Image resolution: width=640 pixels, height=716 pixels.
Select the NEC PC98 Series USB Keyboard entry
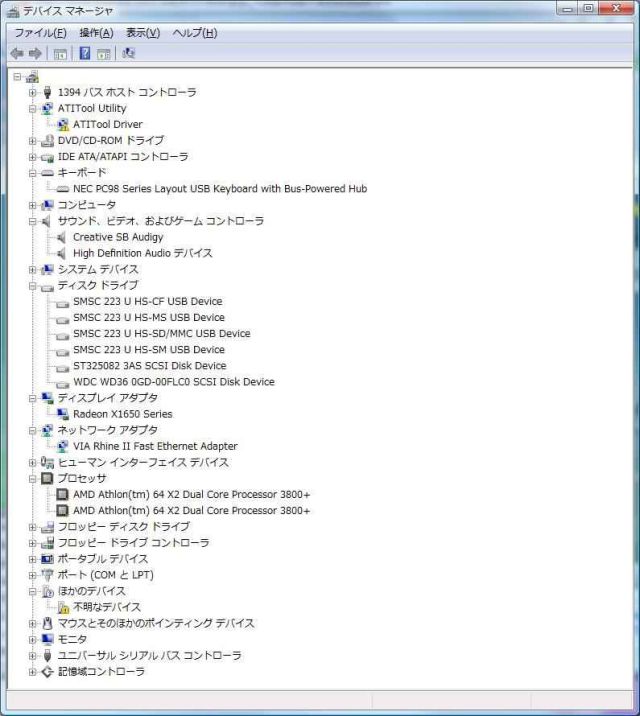[219, 189]
